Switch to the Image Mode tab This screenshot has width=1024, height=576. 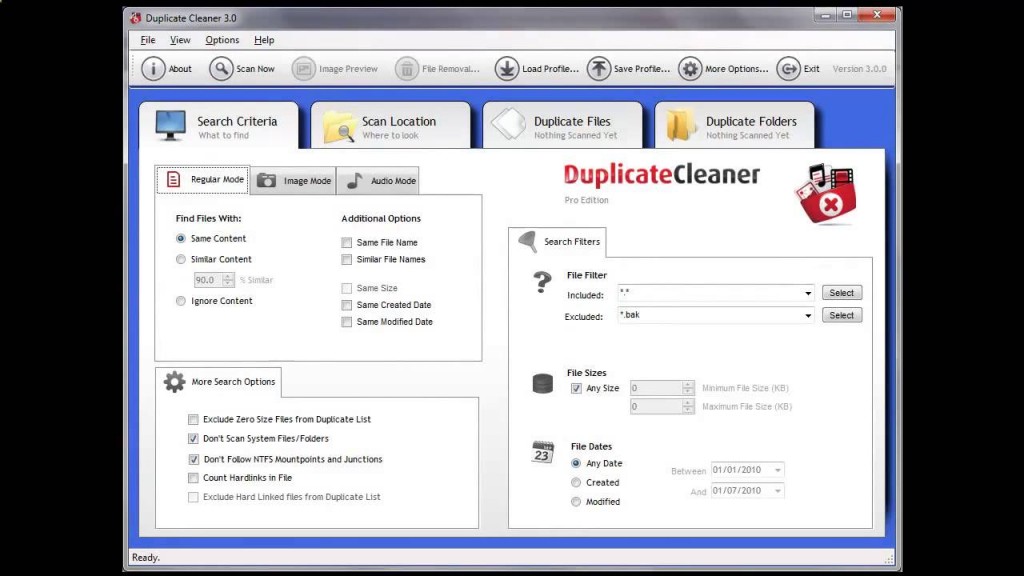293,181
